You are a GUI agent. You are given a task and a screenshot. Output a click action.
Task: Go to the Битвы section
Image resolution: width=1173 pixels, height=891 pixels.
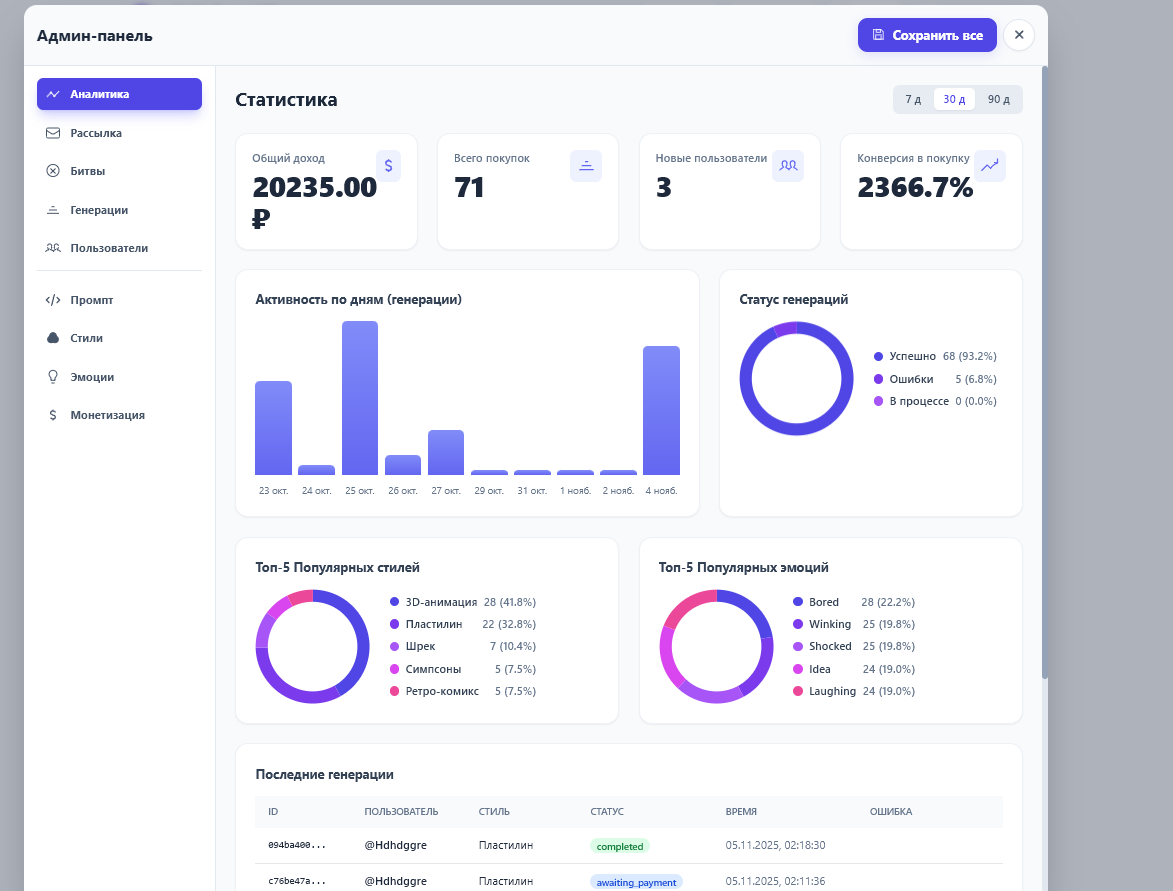(120, 171)
